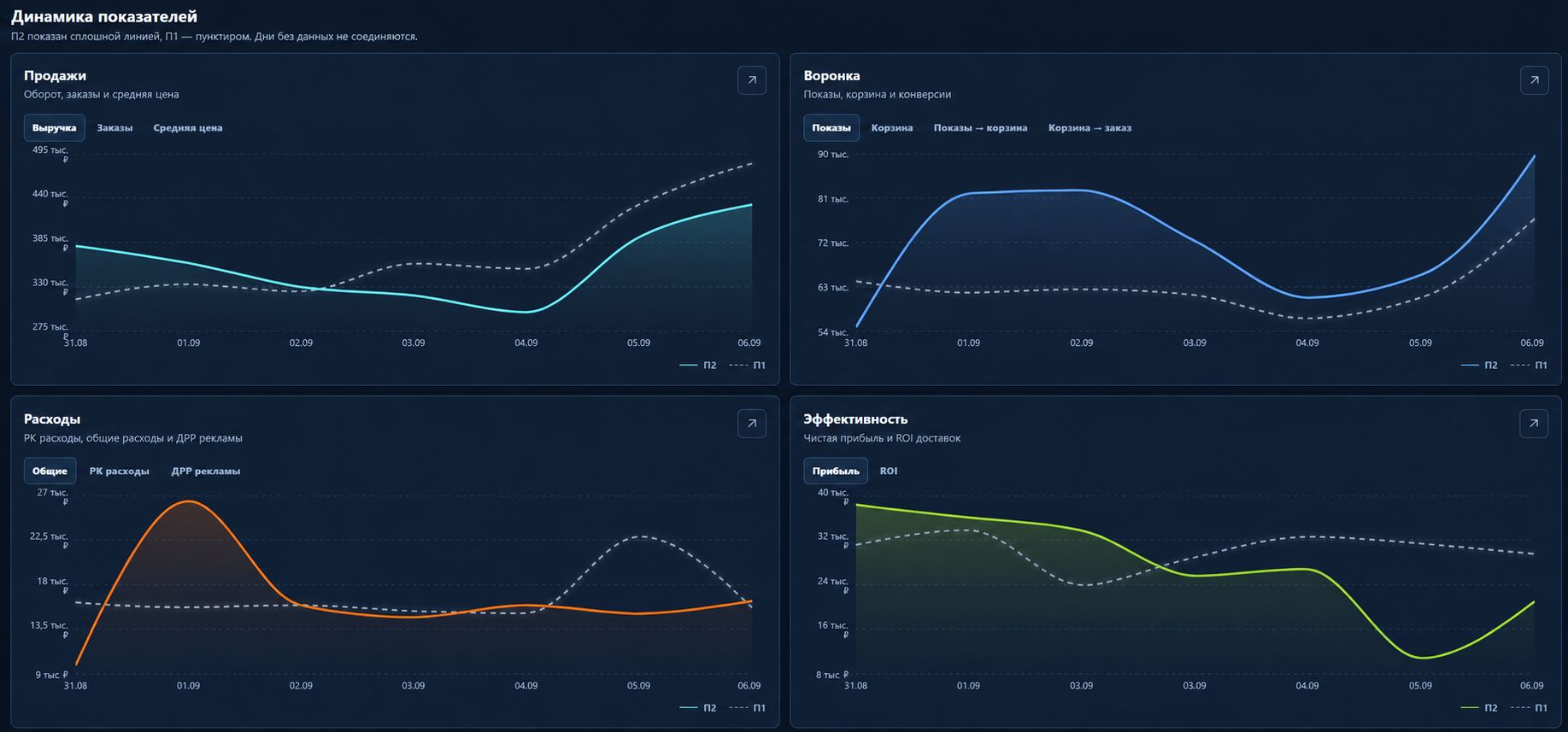The image size is (1568, 732).
Task: Click the '81 тыс.' axis label in Воронка
Action: 833,199
